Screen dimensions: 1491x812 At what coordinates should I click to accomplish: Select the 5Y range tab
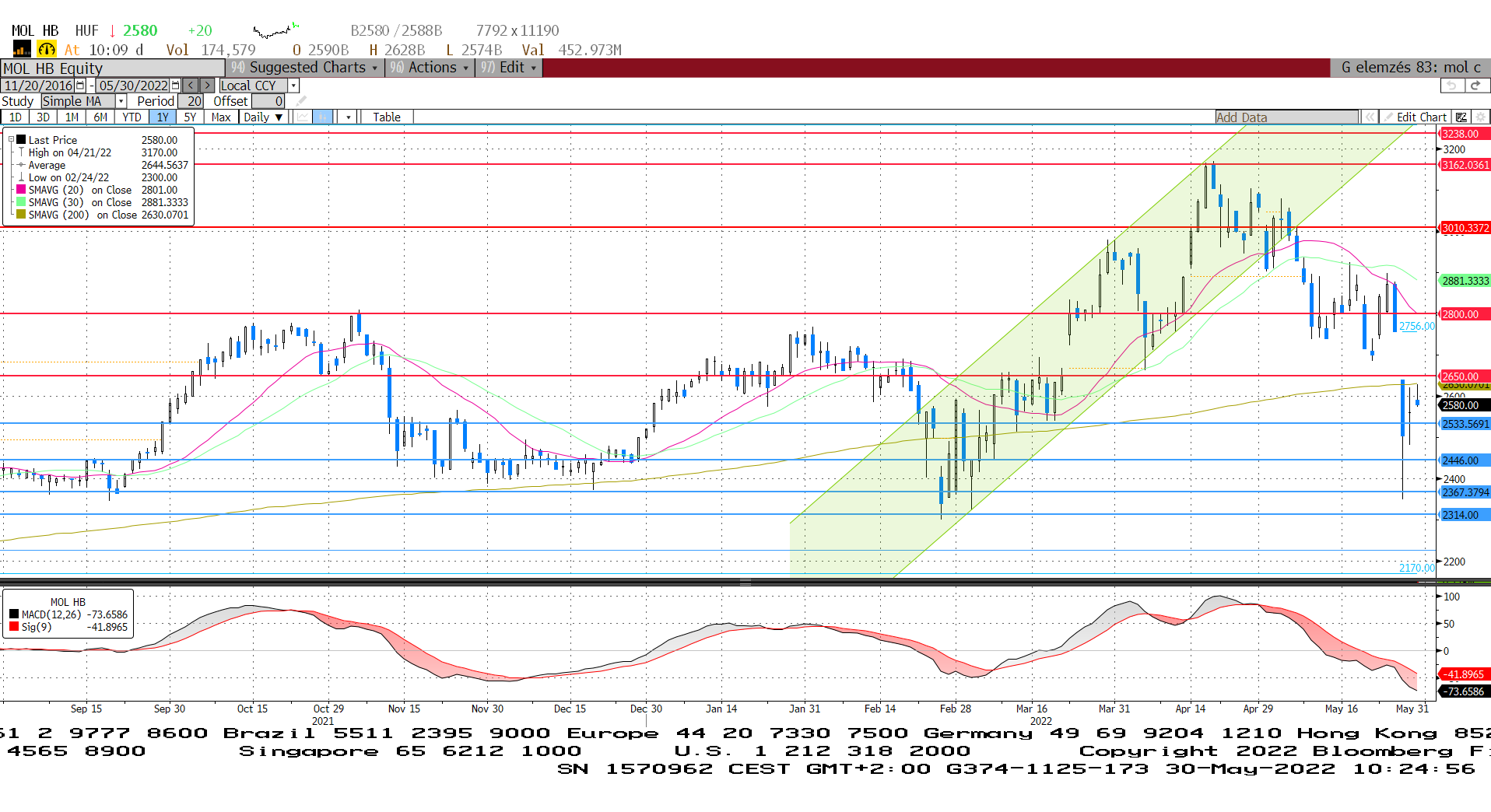[x=190, y=117]
